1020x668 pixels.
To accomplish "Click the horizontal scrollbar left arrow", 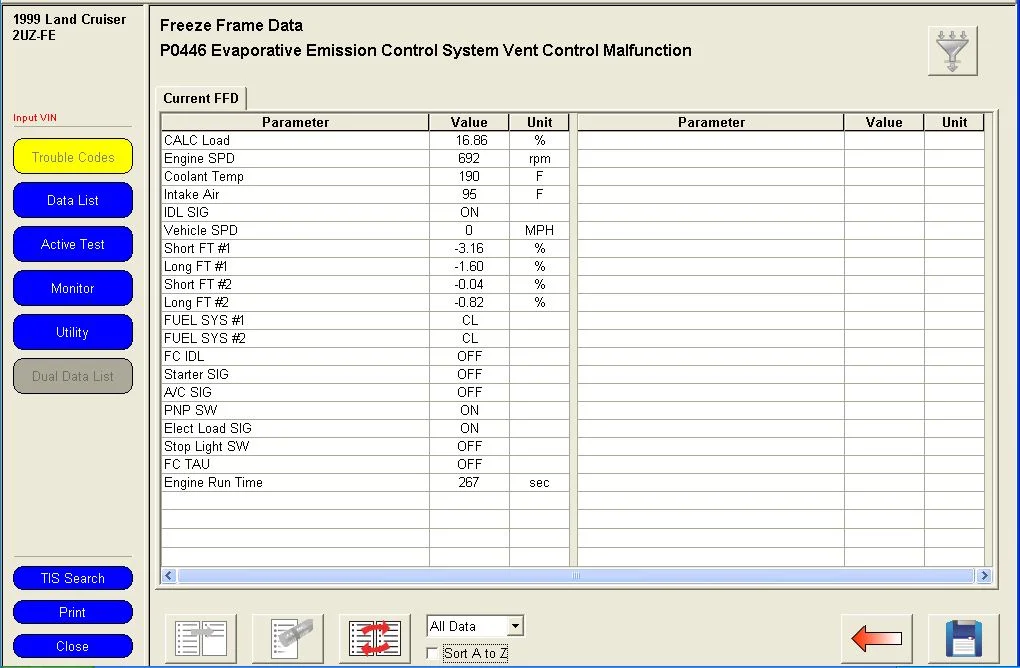I will pos(169,576).
